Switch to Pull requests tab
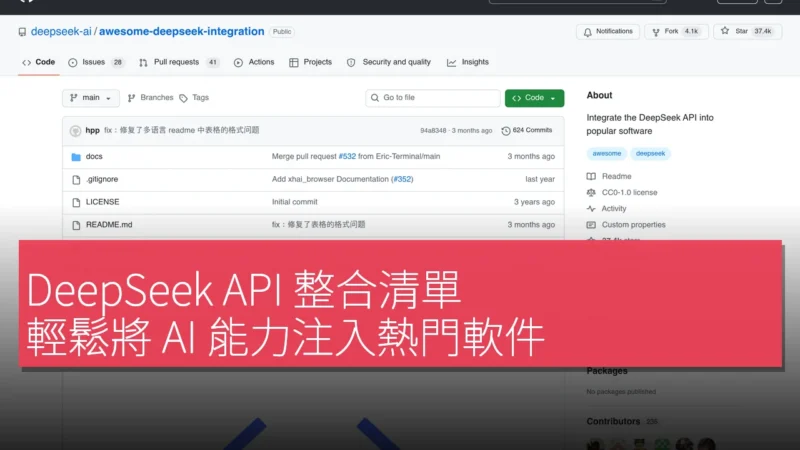The image size is (800, 450). [179, 62]
